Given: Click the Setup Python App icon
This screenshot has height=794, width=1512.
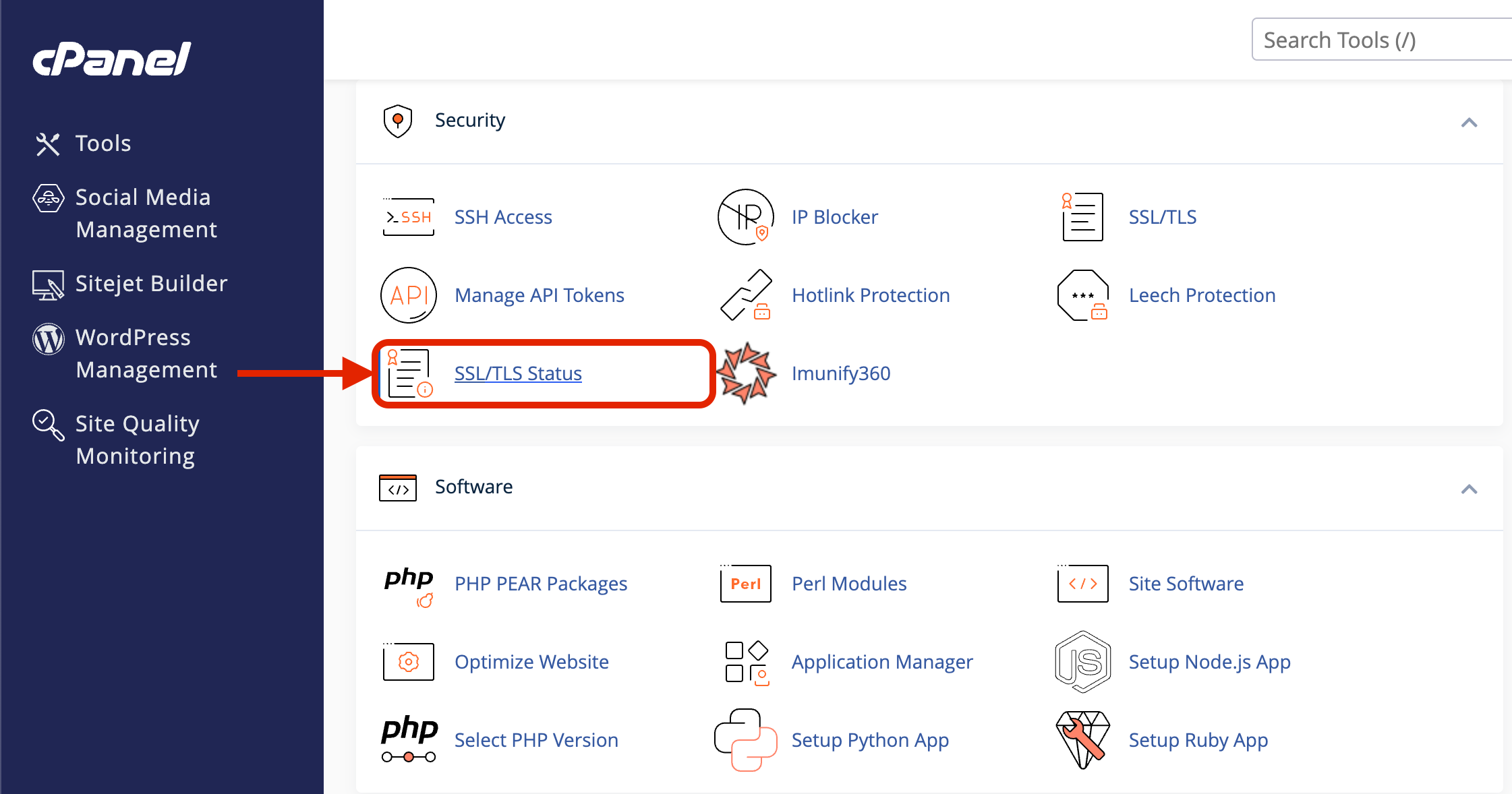Looking at the screenshot, I should click(746, 740).
